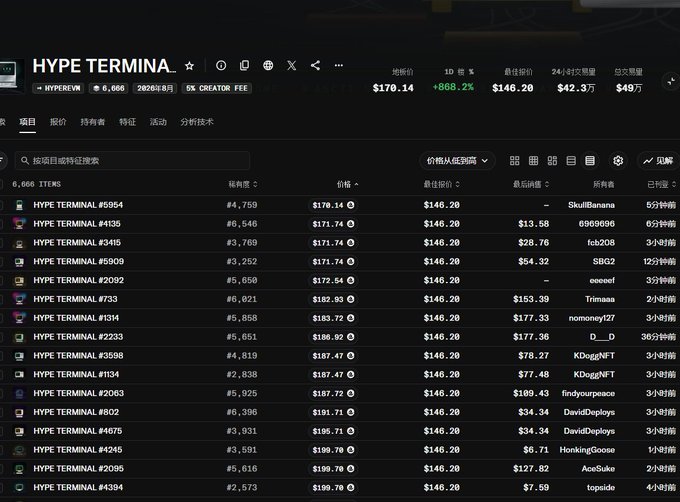680x502 pixels.
Task: Click the 见解 insights button
Action: 658,161
